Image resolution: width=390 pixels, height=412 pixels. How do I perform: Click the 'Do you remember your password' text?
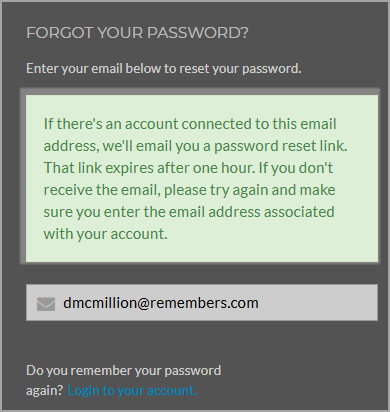pyautogui.click(x=124, y=371)
